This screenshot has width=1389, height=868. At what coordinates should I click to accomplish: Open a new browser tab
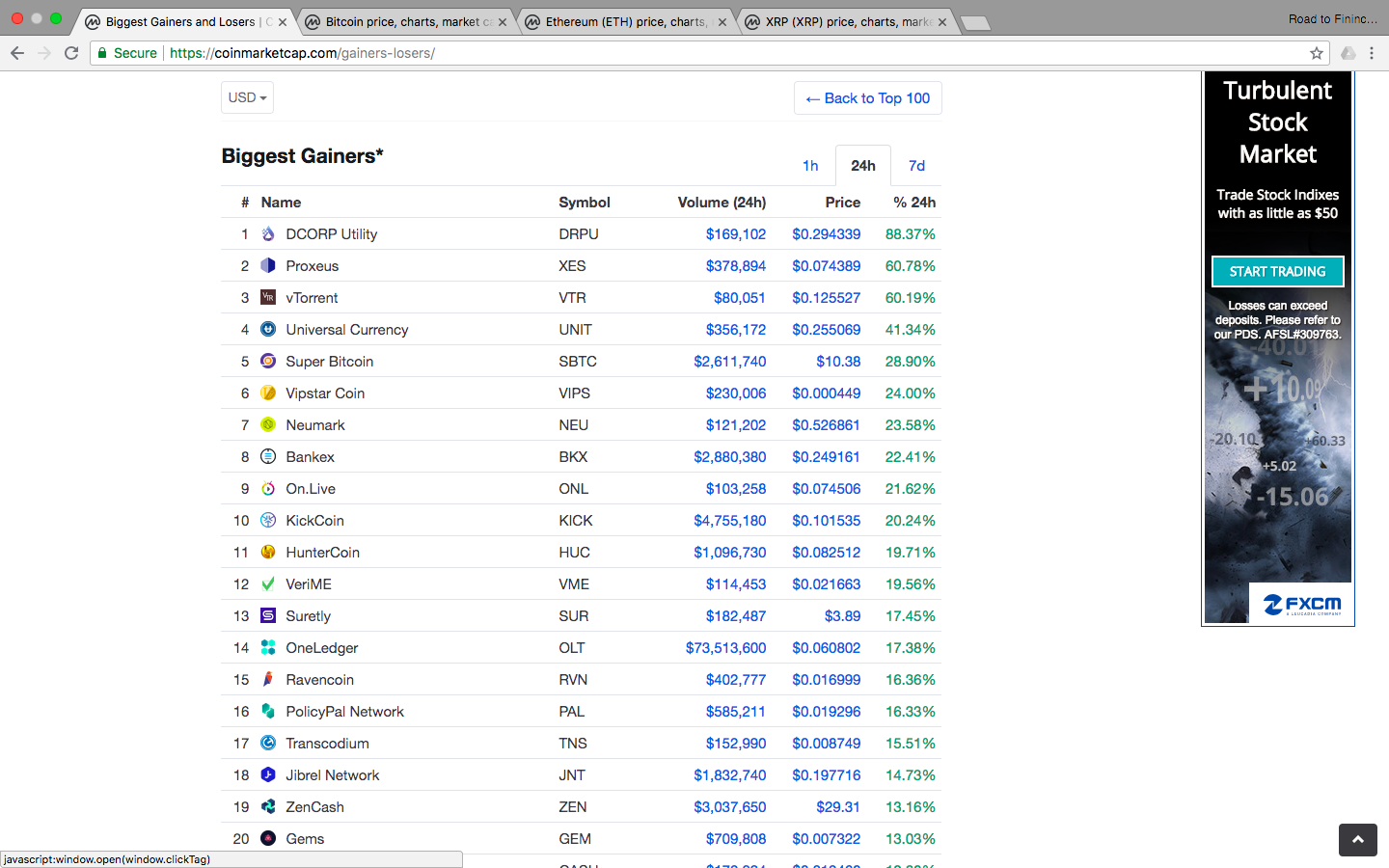[x=976, y=23]
